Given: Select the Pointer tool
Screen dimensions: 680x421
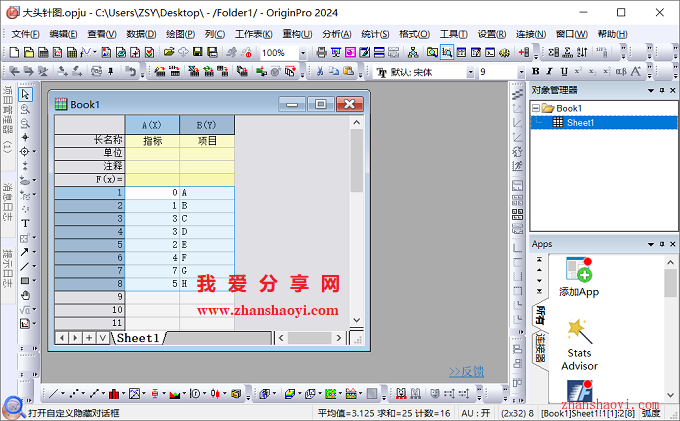Looking at the screenshot, I should tap(25, 94).
